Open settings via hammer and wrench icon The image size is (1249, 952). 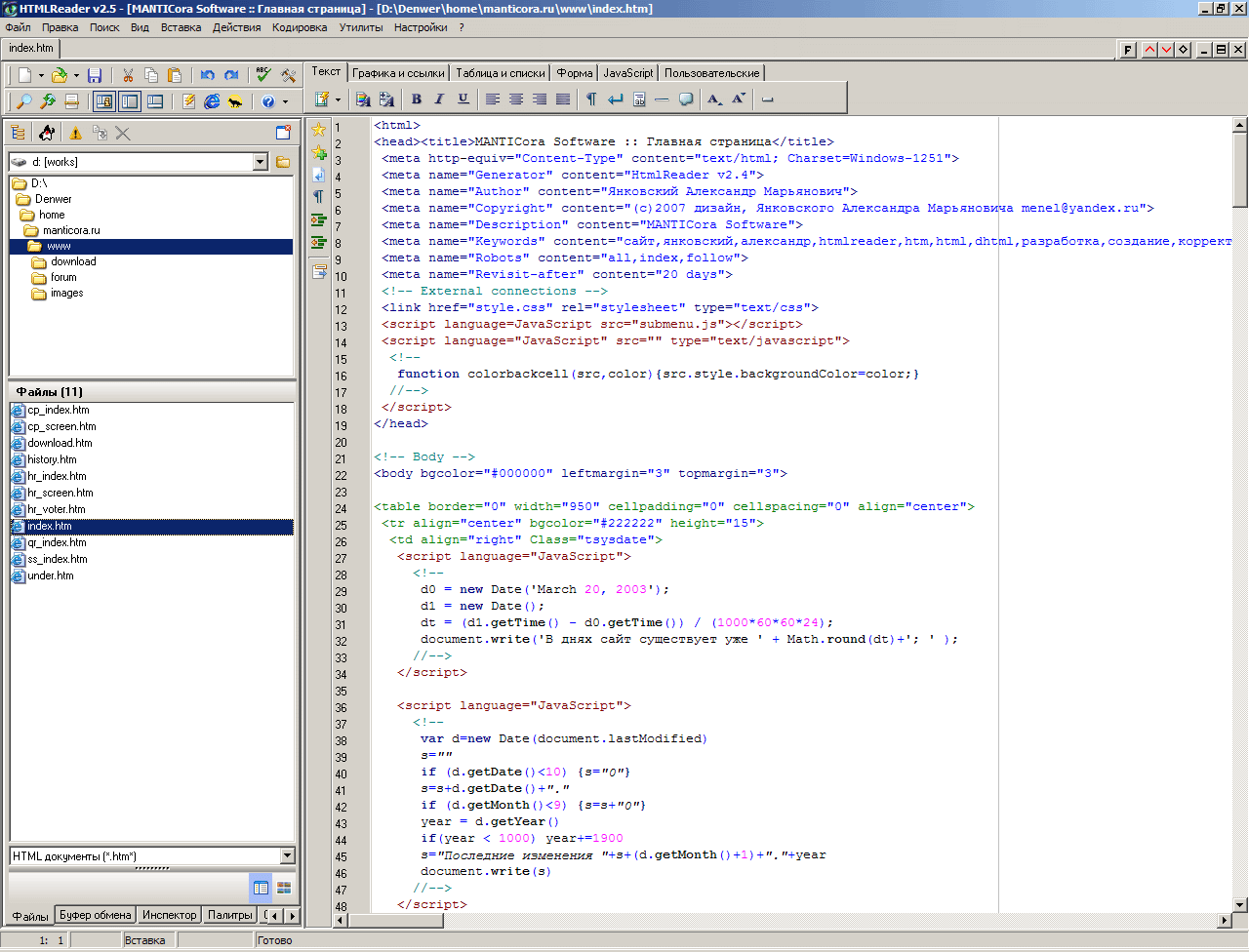[288, 75]
